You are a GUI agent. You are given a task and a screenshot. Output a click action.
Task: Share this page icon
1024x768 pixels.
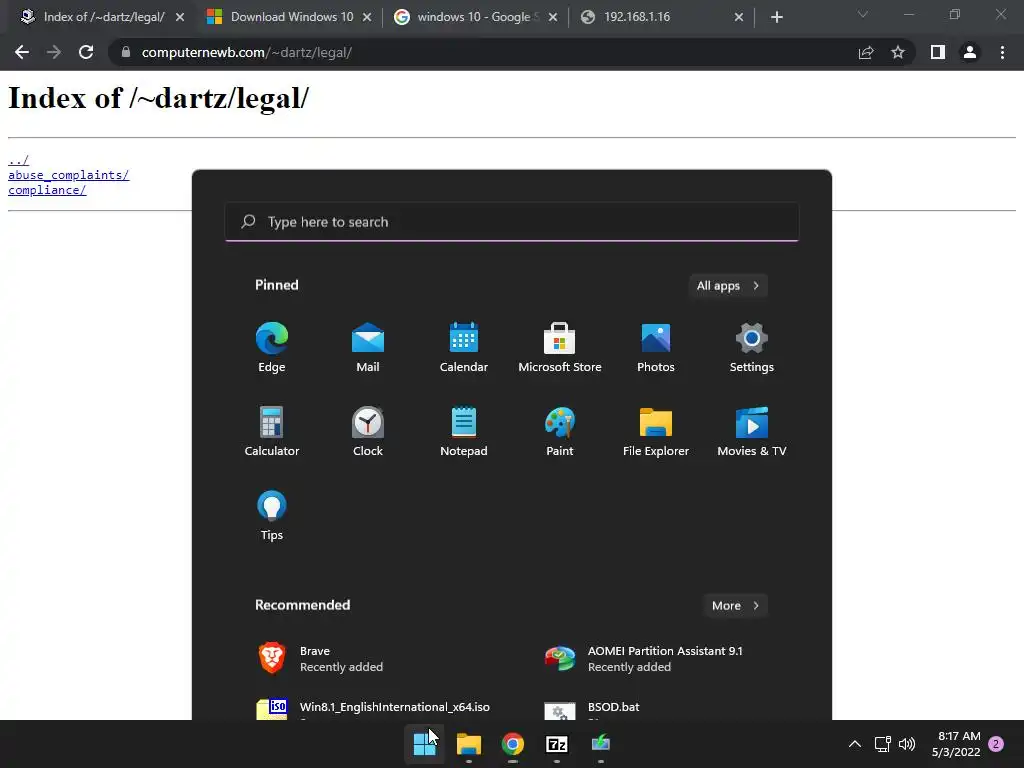coord(866,52)
